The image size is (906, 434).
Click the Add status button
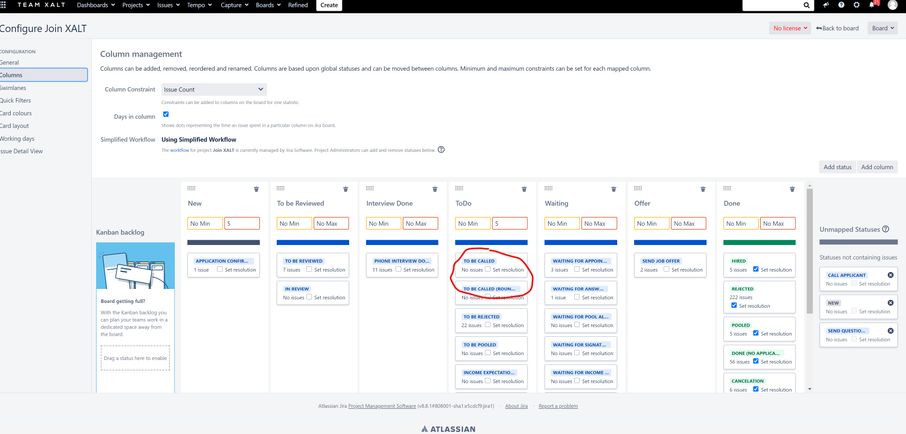point(837,167)
